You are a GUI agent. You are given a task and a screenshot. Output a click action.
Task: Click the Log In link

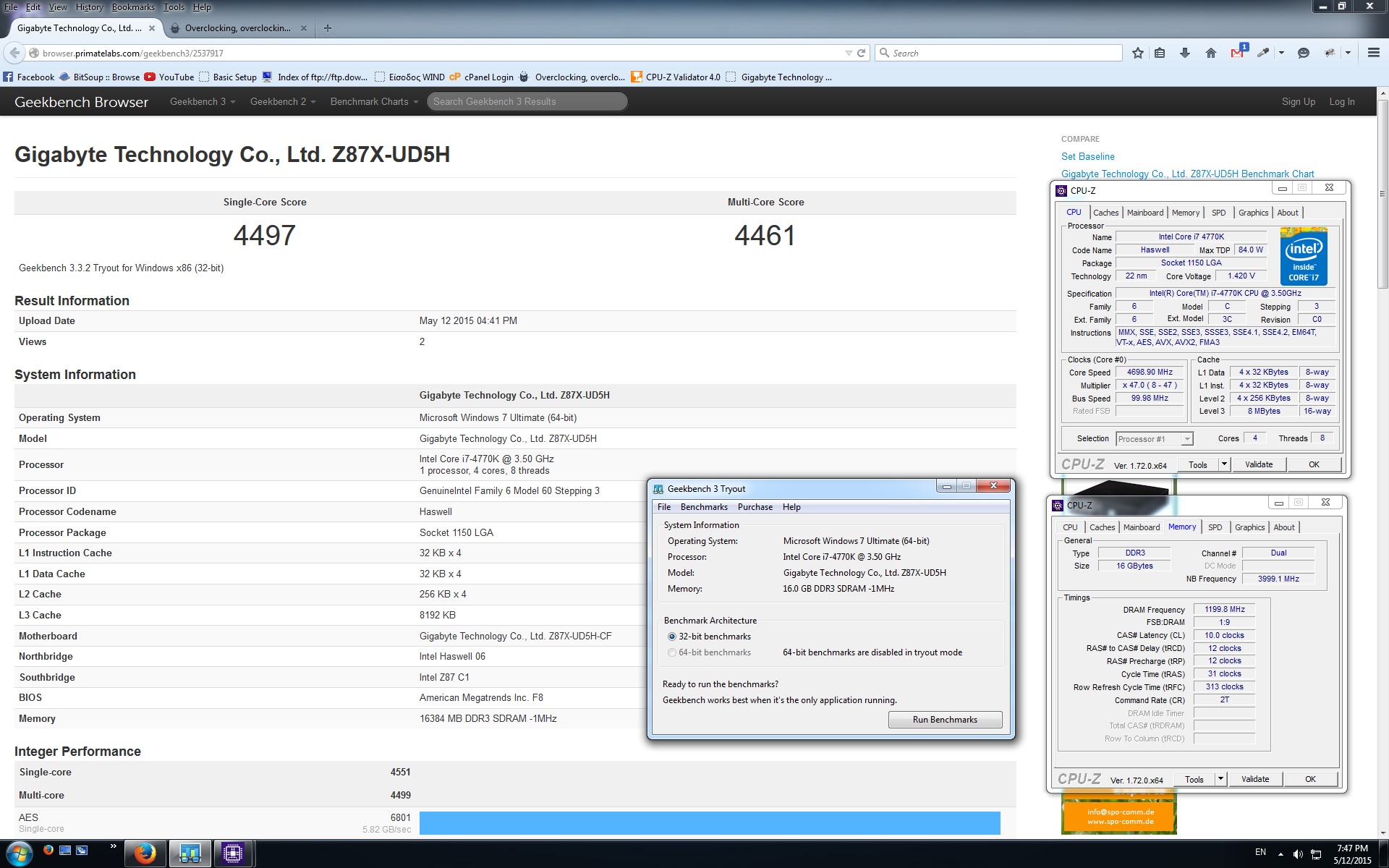tap(1342, 102)
